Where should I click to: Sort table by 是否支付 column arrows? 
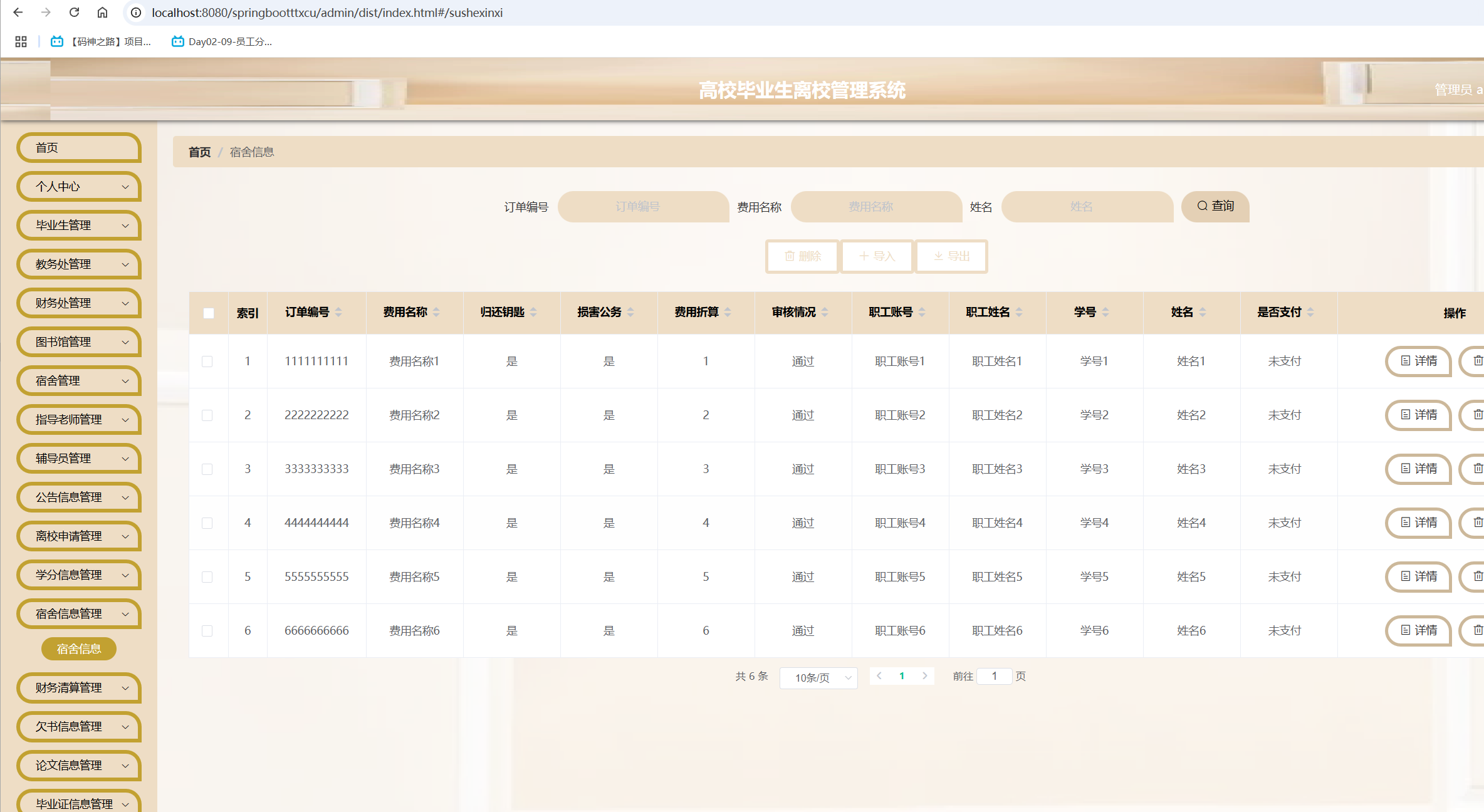coord(1310,312)
